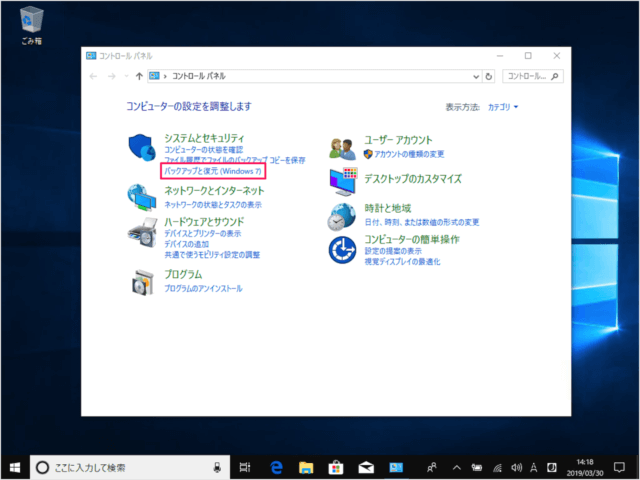This screenshot has height=480, width=640.
Task: Expand the address bar history dropdown
Action: 473,76
